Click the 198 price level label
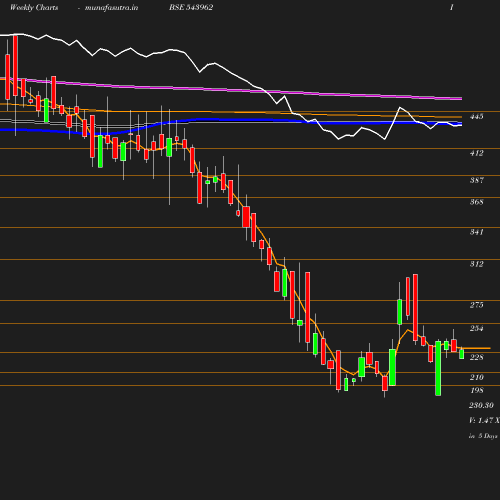The width and height of the screenshot is (500, 500). (x=477, y=390)
